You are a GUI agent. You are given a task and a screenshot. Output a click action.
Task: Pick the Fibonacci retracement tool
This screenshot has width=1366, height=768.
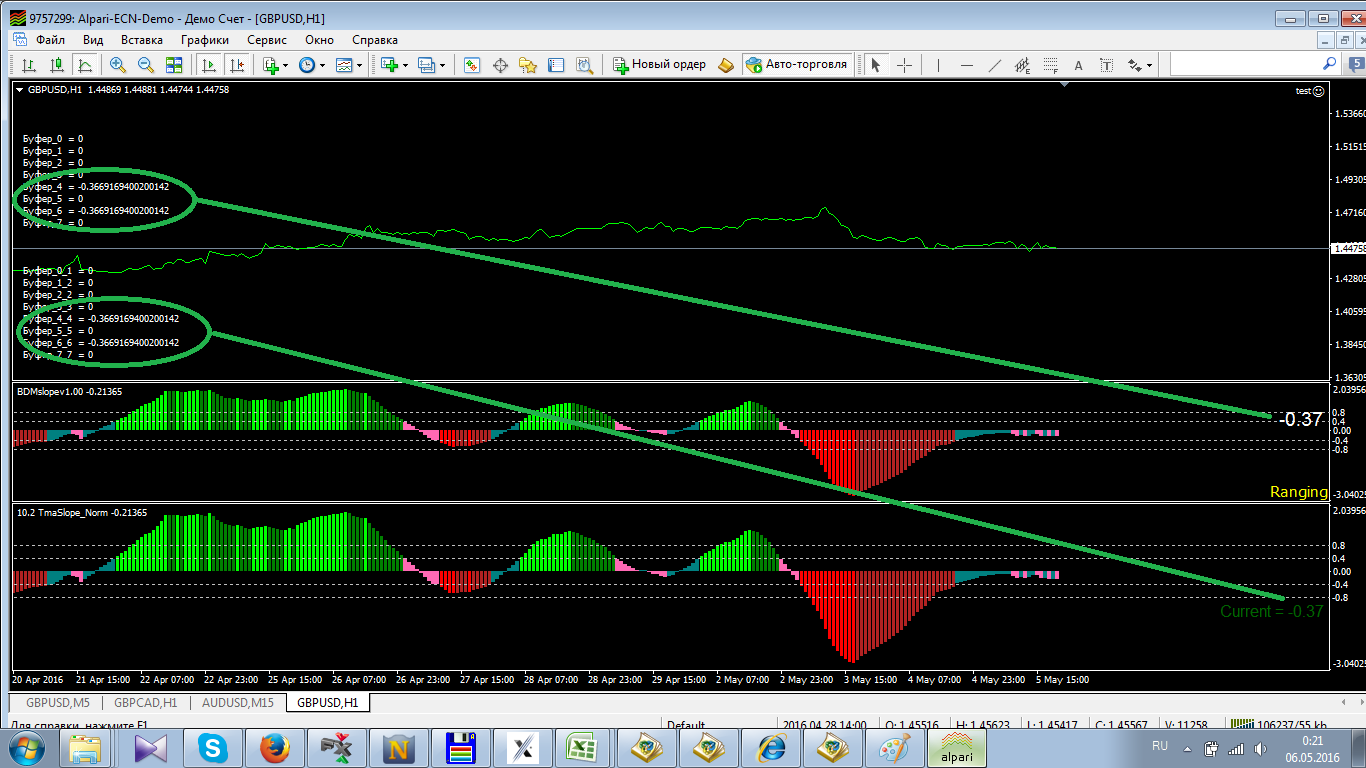1050,65
